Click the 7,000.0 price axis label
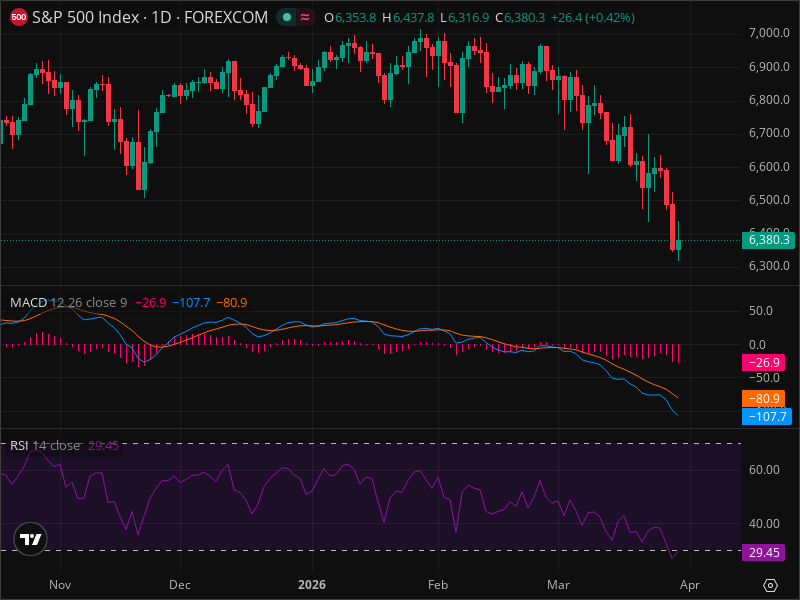The height and width of the screenshot is (600, 800). pos(769,33)
